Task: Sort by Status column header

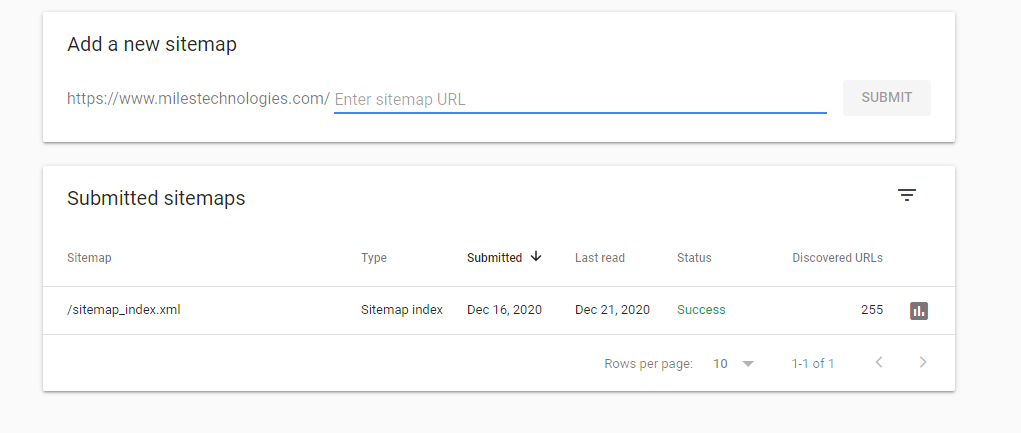Action: click(x=694, y=258)
